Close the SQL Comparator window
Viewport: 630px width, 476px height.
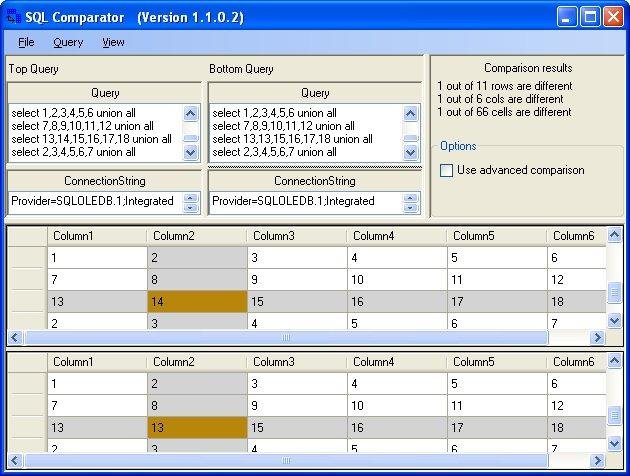[613, 17]
